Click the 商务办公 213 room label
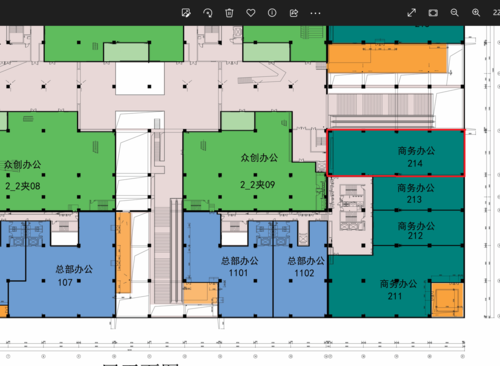The image size is (500, 366). pyautogui.click(x=416, y=194)
